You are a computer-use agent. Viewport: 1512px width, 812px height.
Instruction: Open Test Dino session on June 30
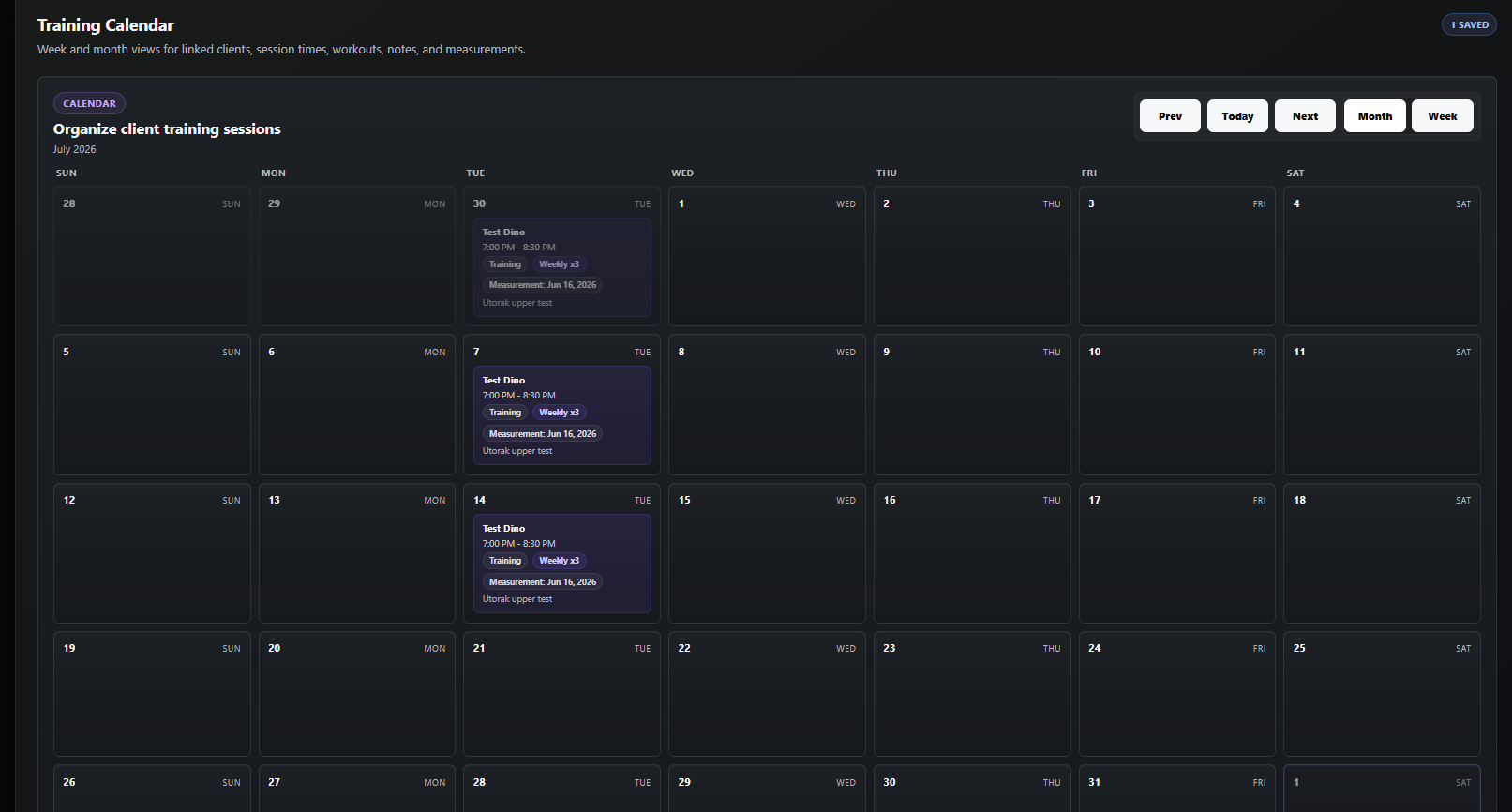(x=562, y=267)
